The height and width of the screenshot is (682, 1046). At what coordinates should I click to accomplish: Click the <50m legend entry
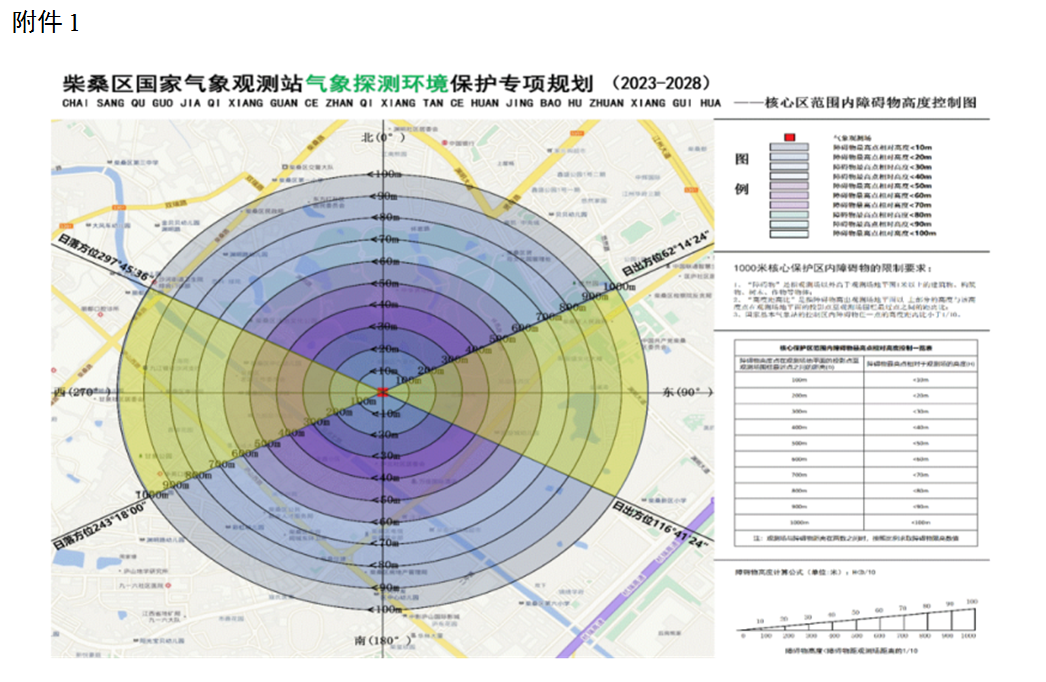884,185
